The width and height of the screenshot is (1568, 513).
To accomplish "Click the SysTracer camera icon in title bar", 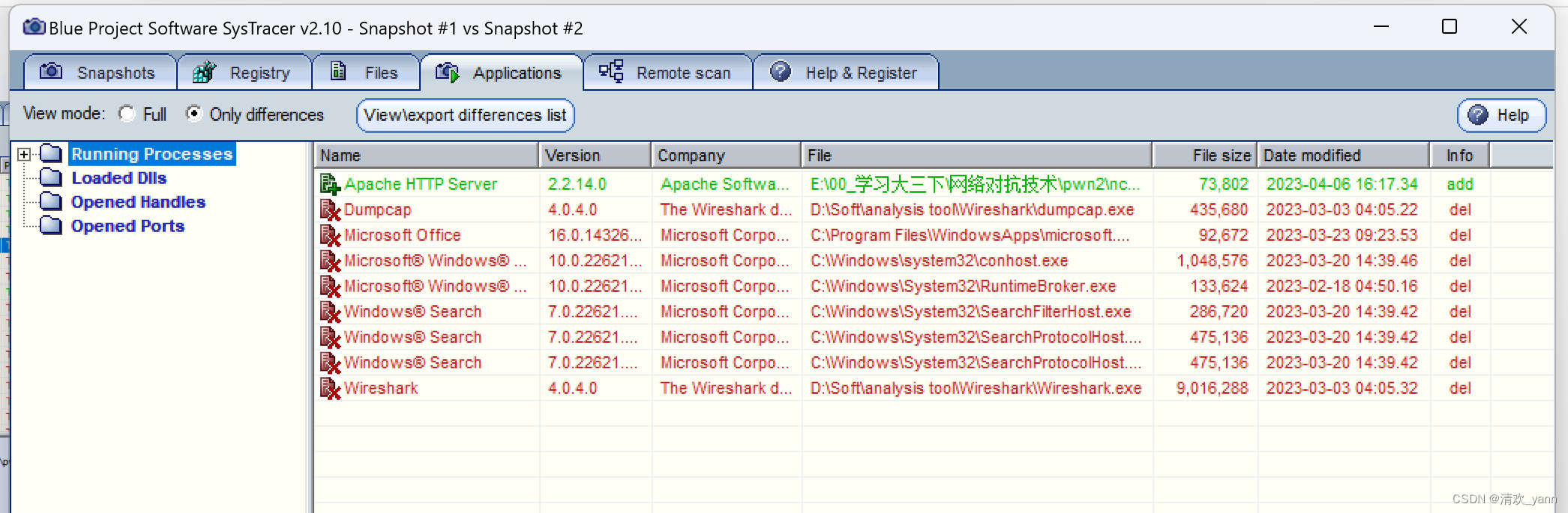I will point(34,27).
